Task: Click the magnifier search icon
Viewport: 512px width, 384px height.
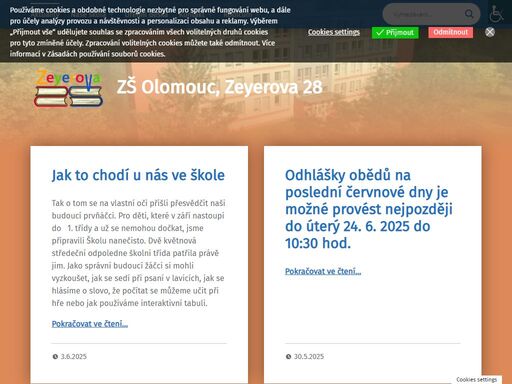Action: pos(469,14)
